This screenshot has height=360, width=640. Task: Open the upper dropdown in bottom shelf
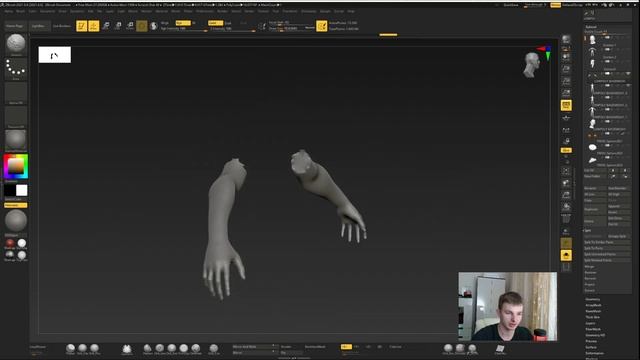255,347
